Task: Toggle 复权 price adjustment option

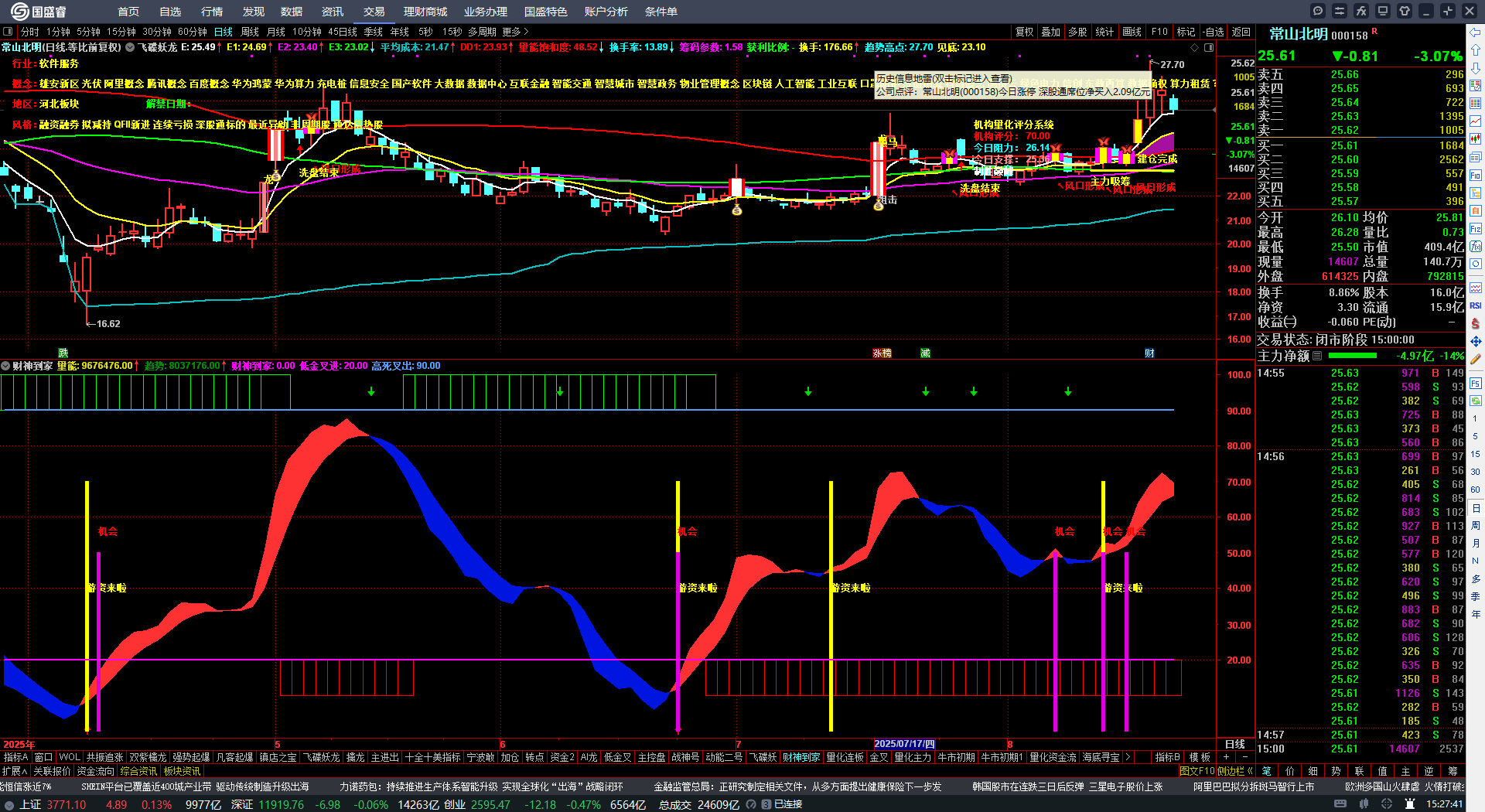Action: click(1024, 32)
